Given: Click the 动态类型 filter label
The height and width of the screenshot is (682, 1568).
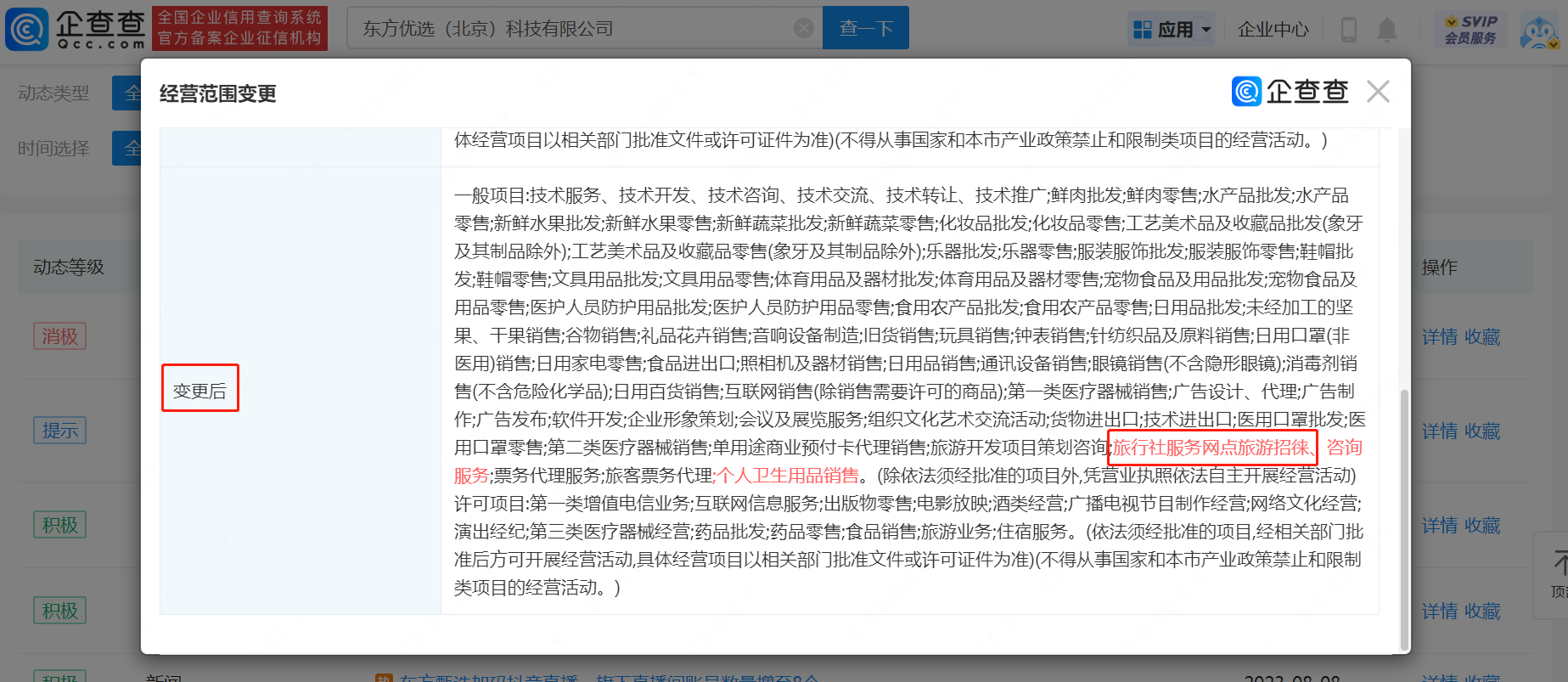Looking at the screenshot, I should (53, 93).
